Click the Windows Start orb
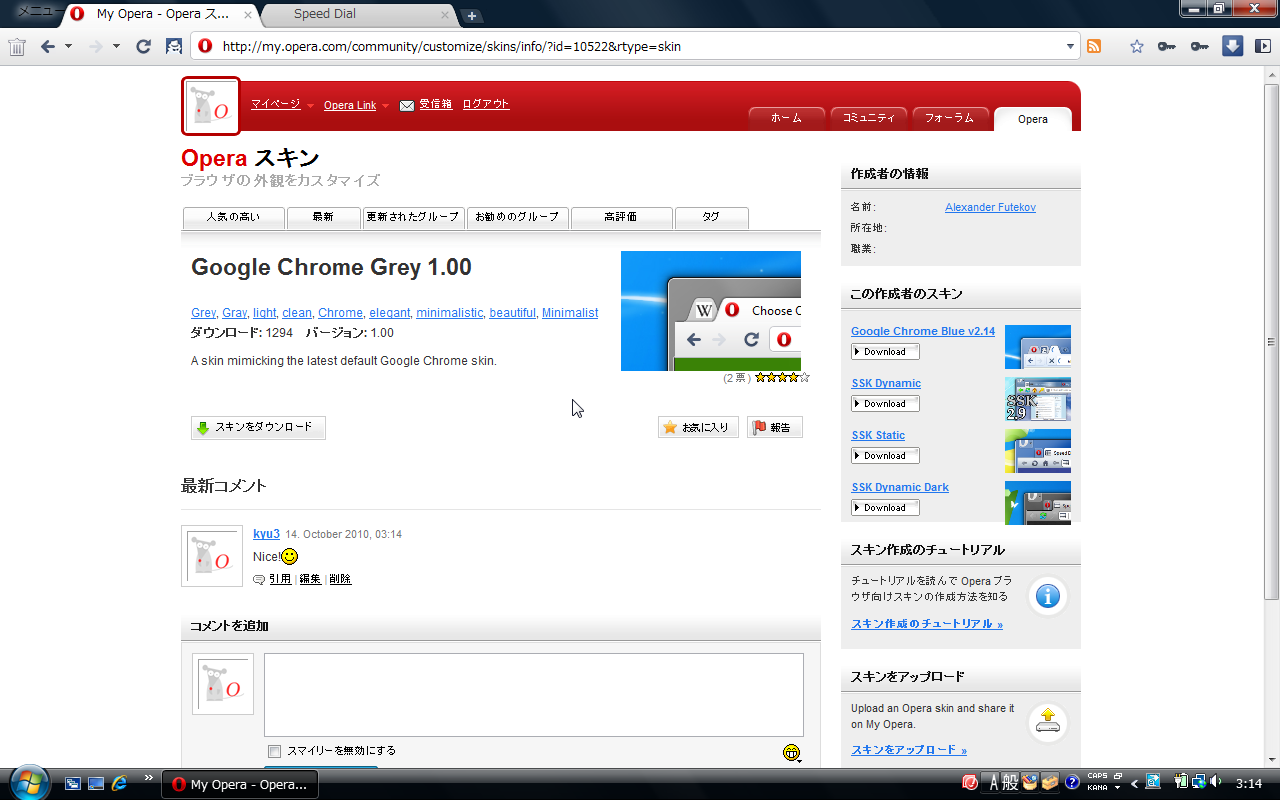Image resolution: width=1280 pixels, height=800 pixels. tap(29, 783)
